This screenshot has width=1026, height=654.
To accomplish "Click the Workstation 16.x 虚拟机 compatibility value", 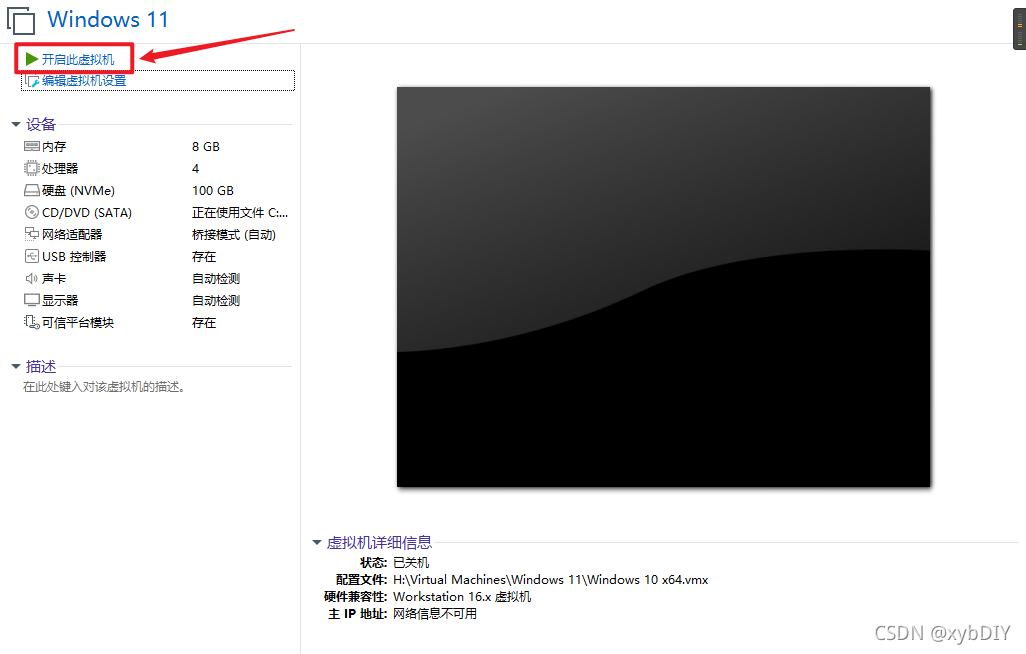I will (462, 596).
